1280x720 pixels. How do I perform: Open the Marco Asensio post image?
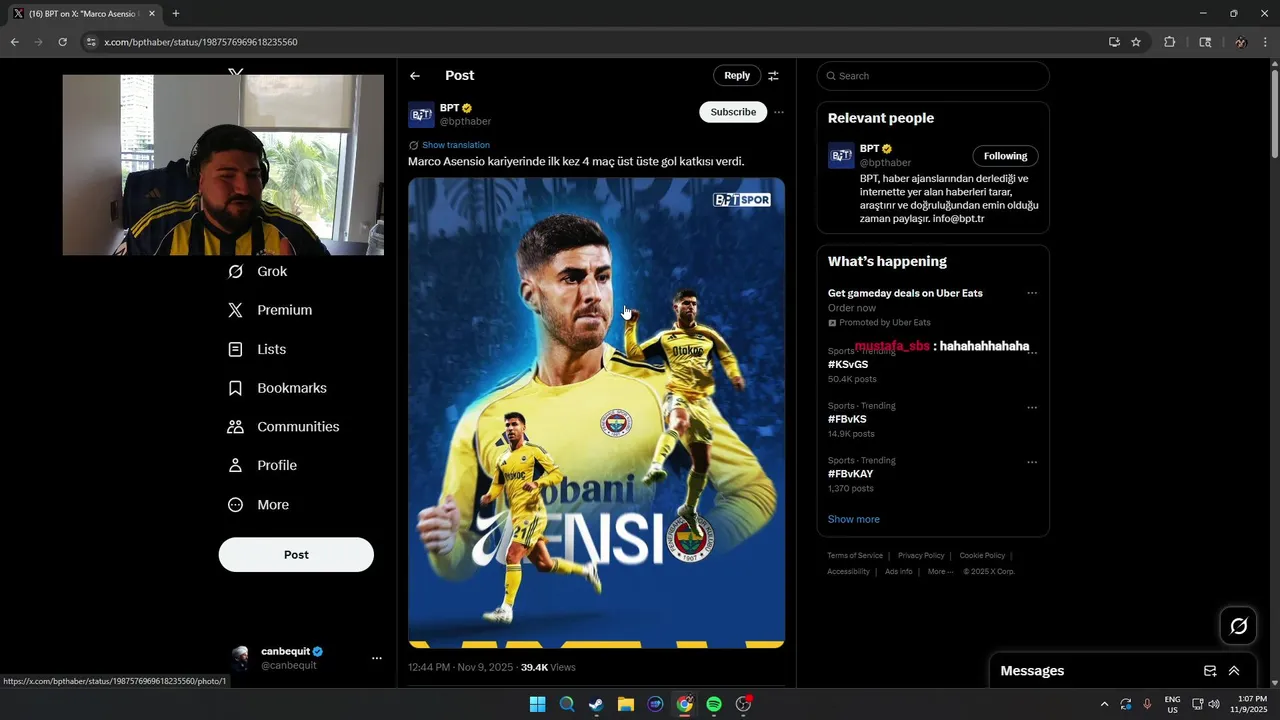pyautogui.click(x=596, y=413)
